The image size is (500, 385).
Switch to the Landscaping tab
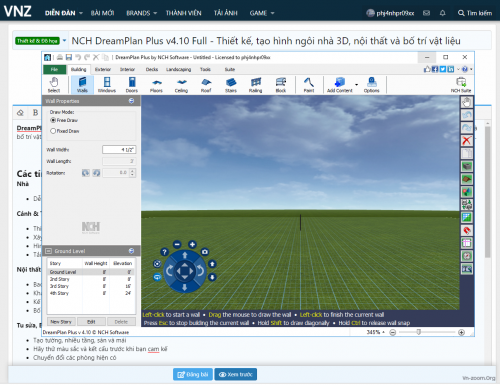tap(178, 69)
